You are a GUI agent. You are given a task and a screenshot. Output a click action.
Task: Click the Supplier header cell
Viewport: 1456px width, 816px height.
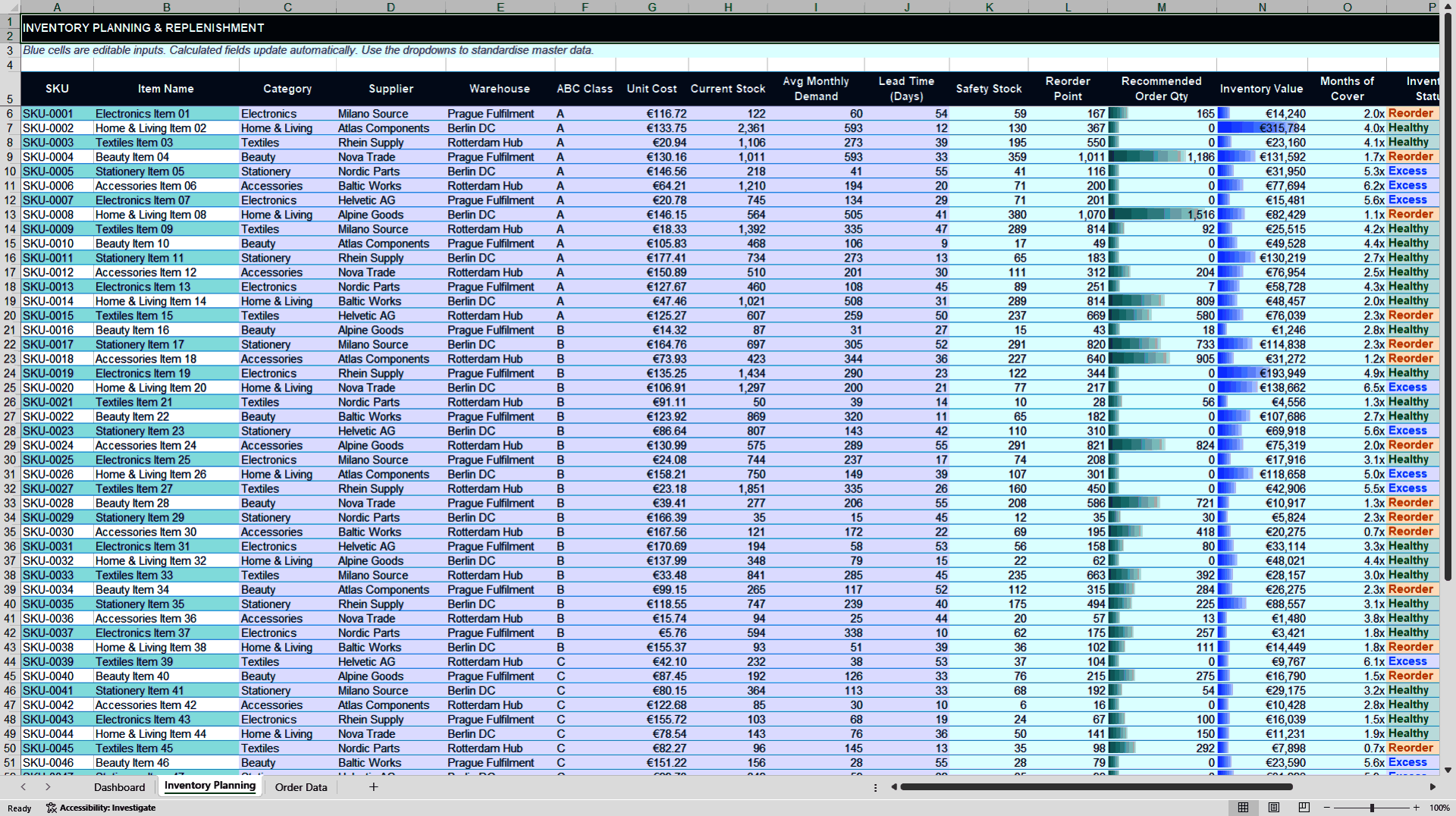391,89
